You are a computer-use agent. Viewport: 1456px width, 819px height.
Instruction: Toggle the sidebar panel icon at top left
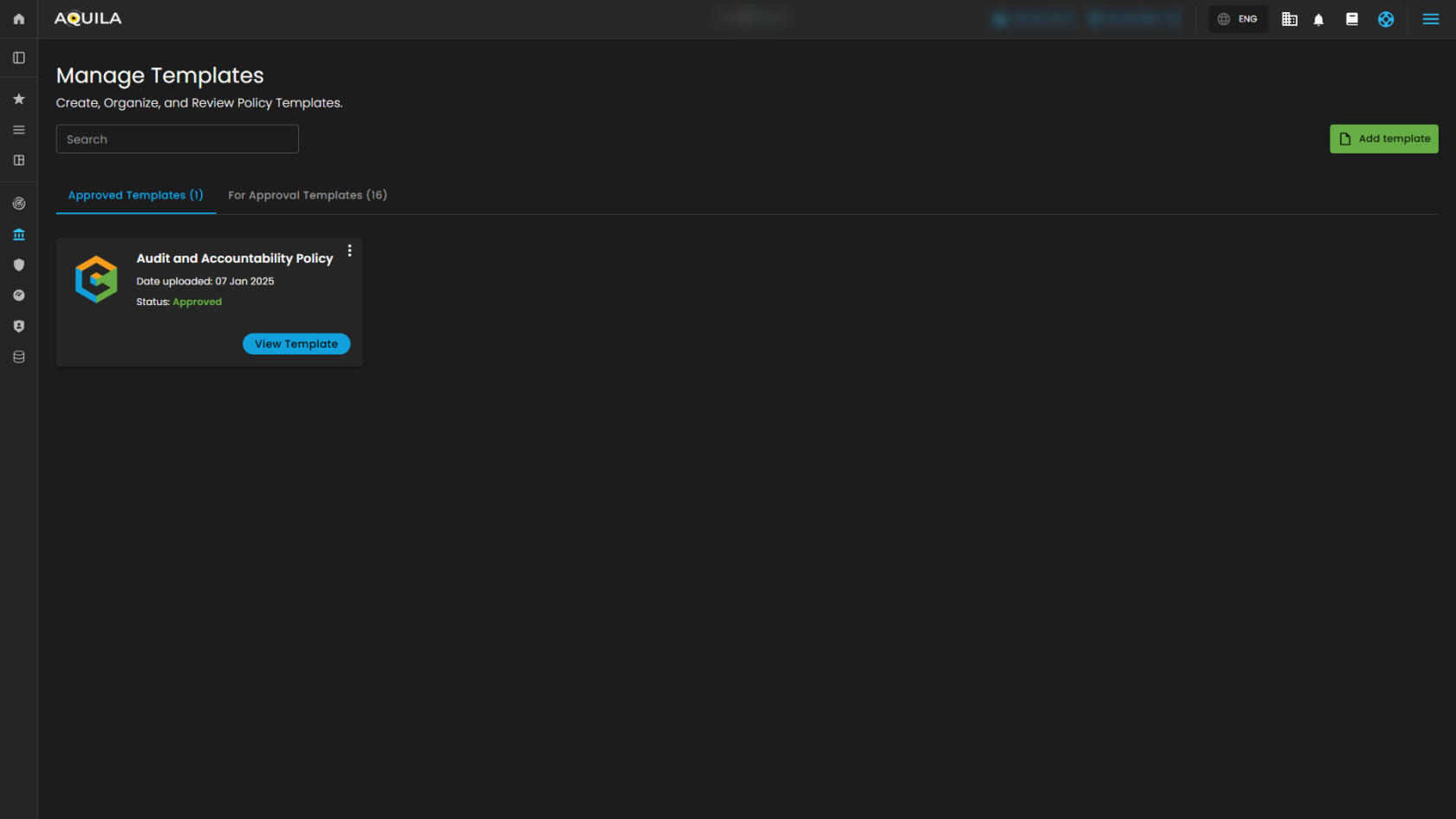click(18, 57)
